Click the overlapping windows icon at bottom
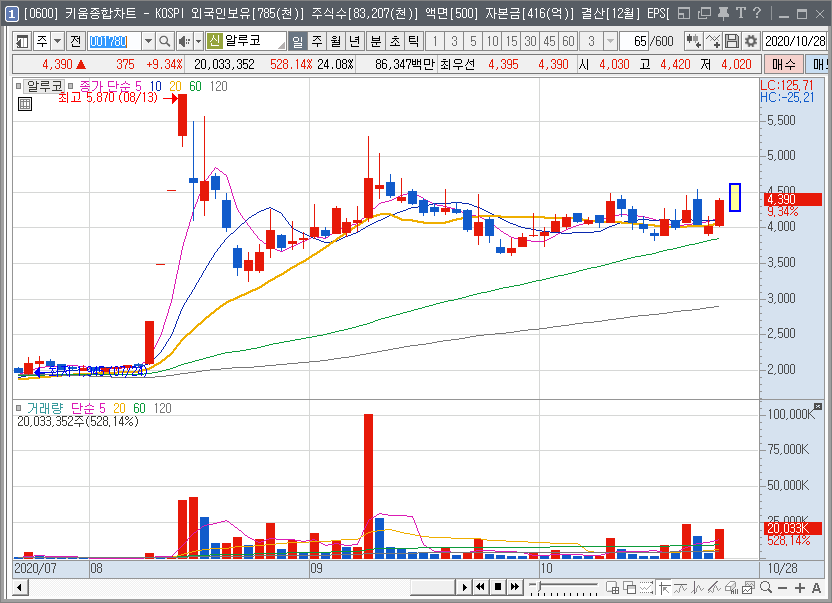 click(x=630, y=588)
